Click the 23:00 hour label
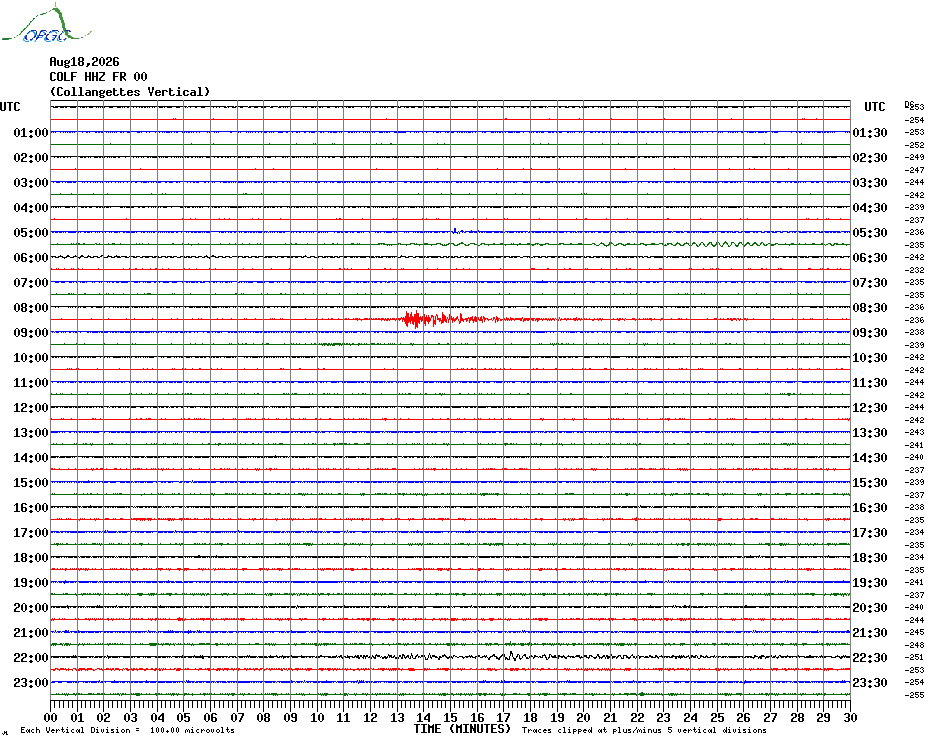The height and width of the screenshot is (744, 930). point(31,682)
